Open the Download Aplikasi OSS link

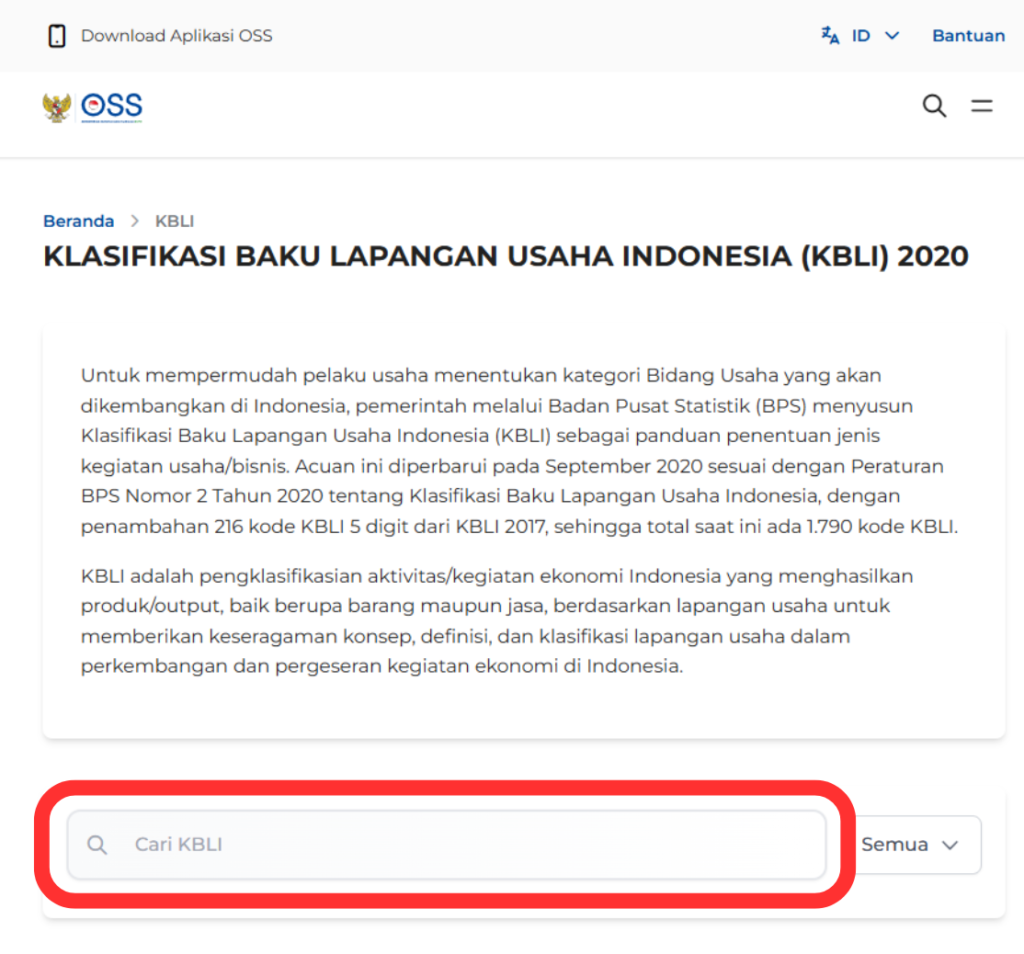pos(176,36)
